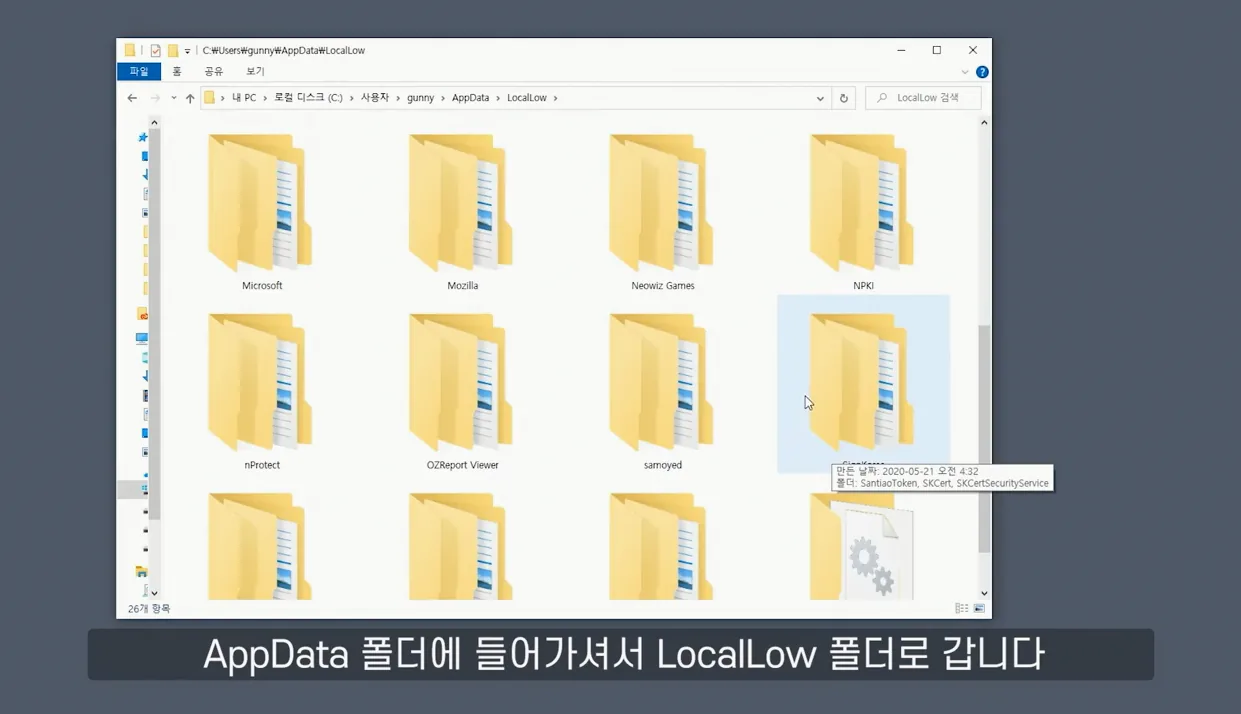Click the nProtect folder name label
The width and height of the screenshot is (1241, 714).
262,465
